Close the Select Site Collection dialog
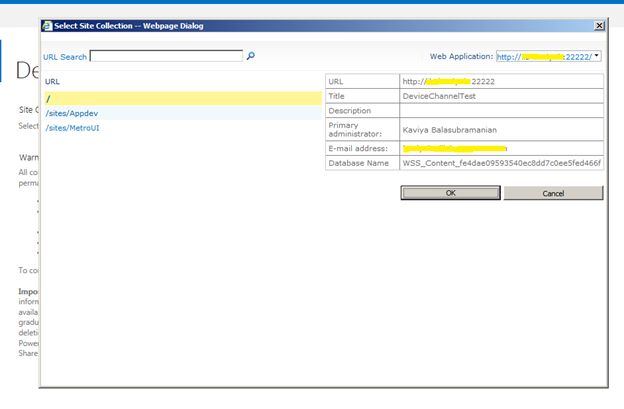Viewport: 624px width, 409px height. [599, 26]
